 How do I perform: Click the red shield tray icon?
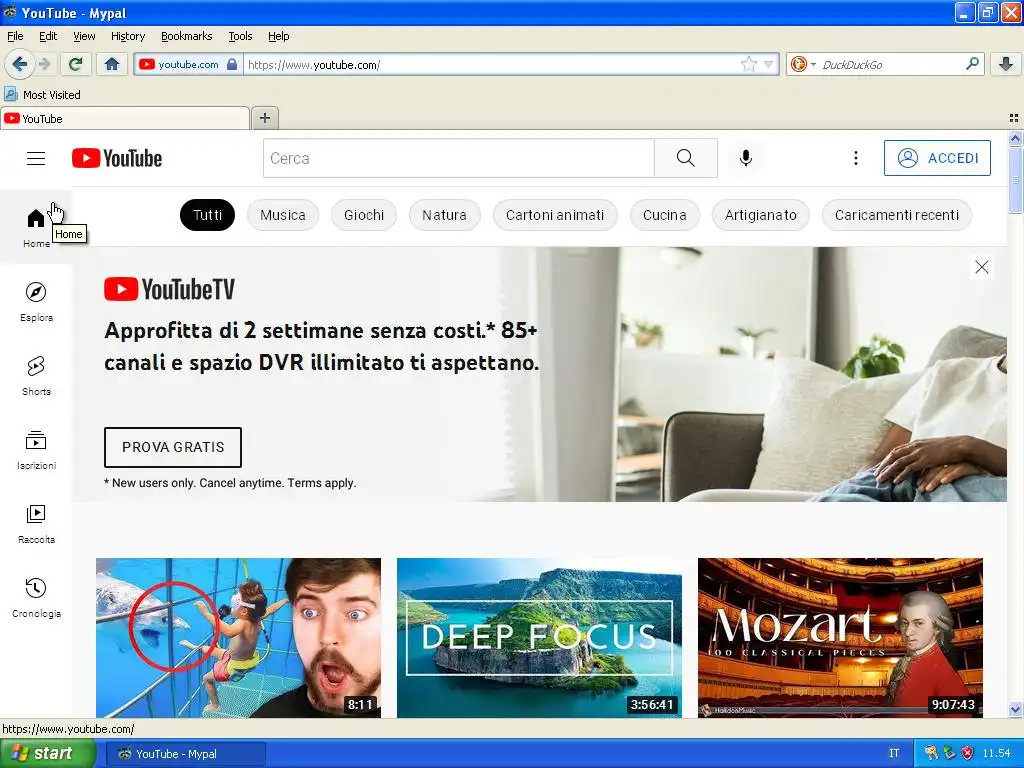tap(967, 754)
